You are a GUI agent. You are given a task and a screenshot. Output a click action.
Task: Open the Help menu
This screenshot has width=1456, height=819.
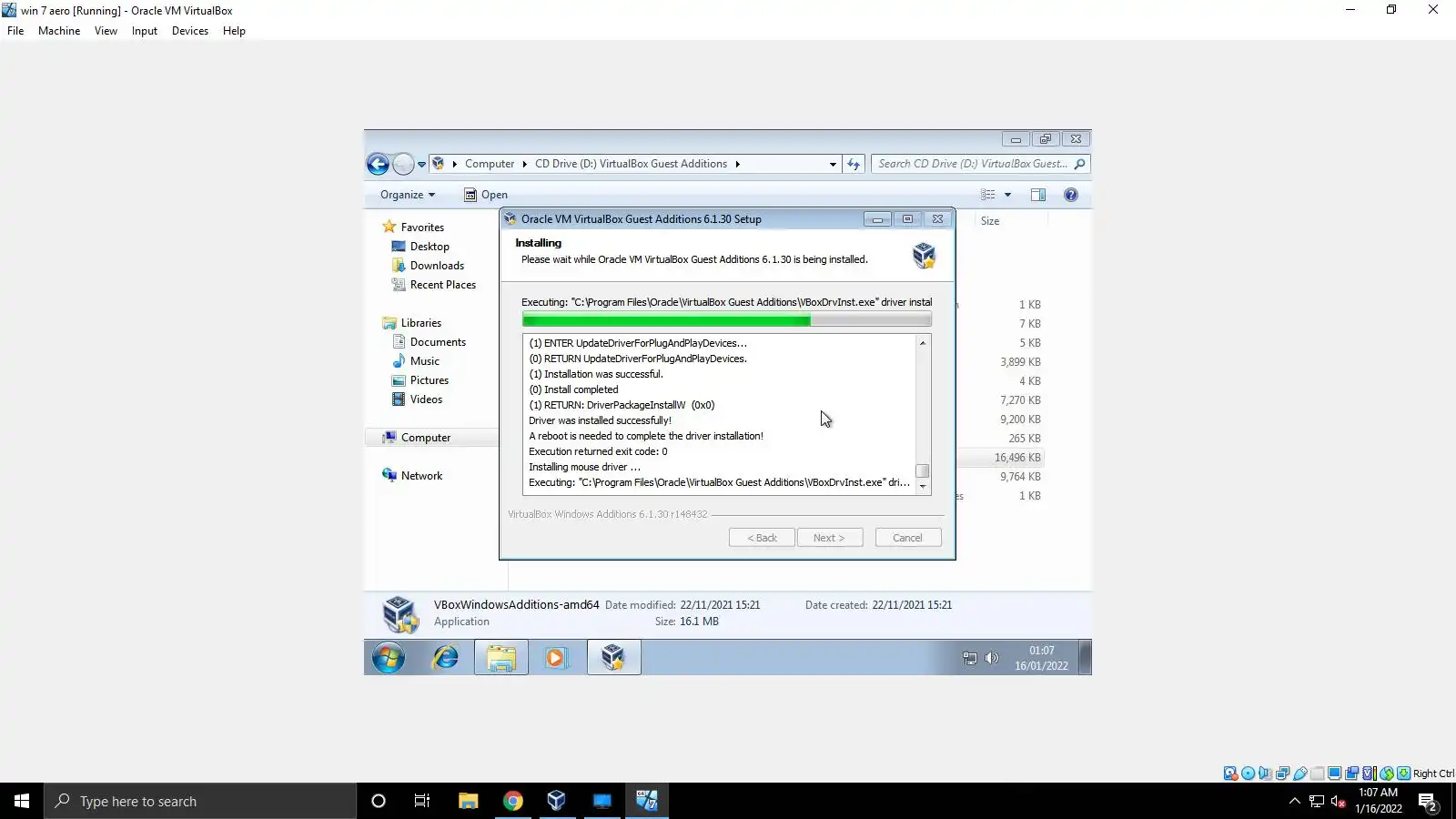(234, 31)
